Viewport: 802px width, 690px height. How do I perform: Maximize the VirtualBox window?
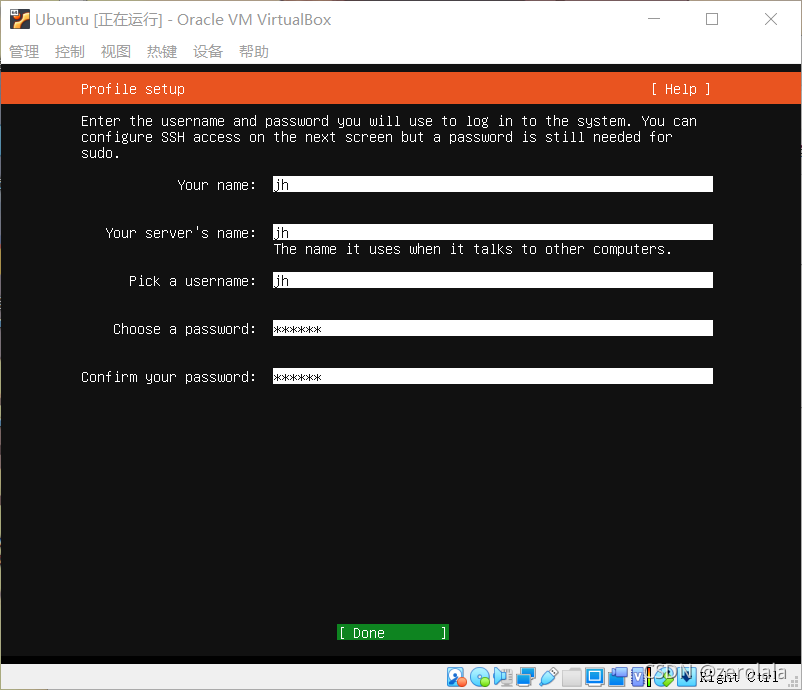tap(712, 19)
